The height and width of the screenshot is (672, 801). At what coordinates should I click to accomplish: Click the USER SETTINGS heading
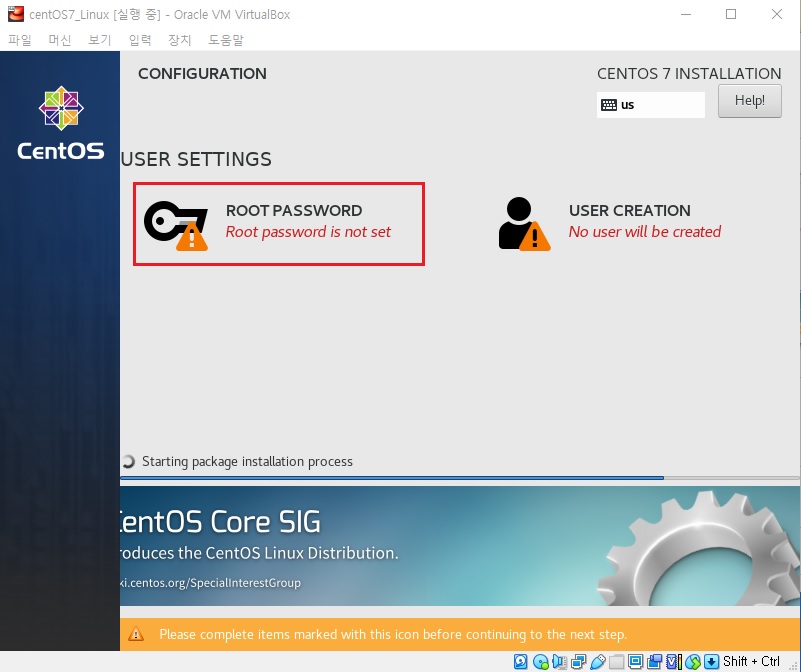pos(197,159)
